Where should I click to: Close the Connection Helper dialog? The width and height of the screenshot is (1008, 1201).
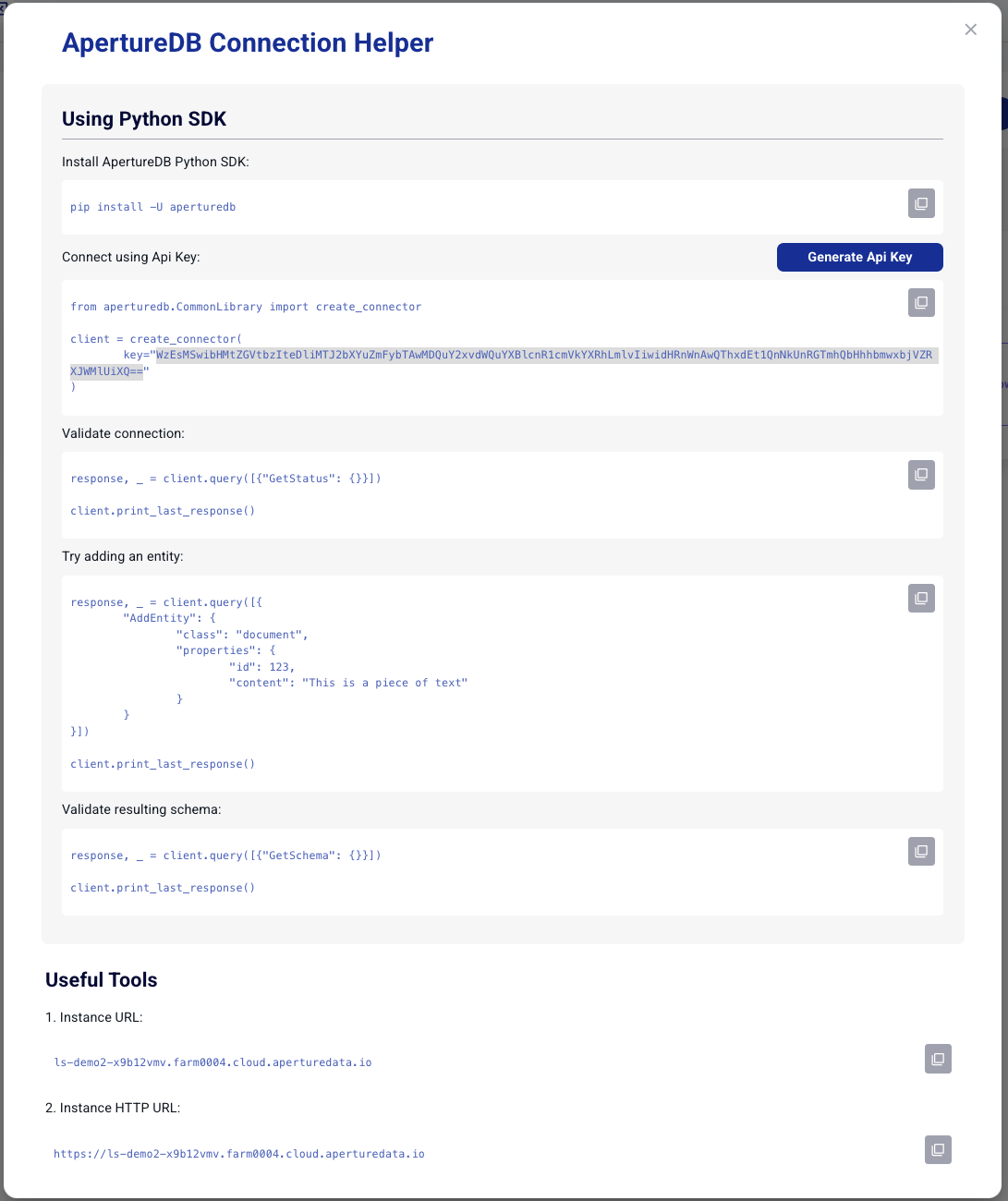(x=970, y=30)
